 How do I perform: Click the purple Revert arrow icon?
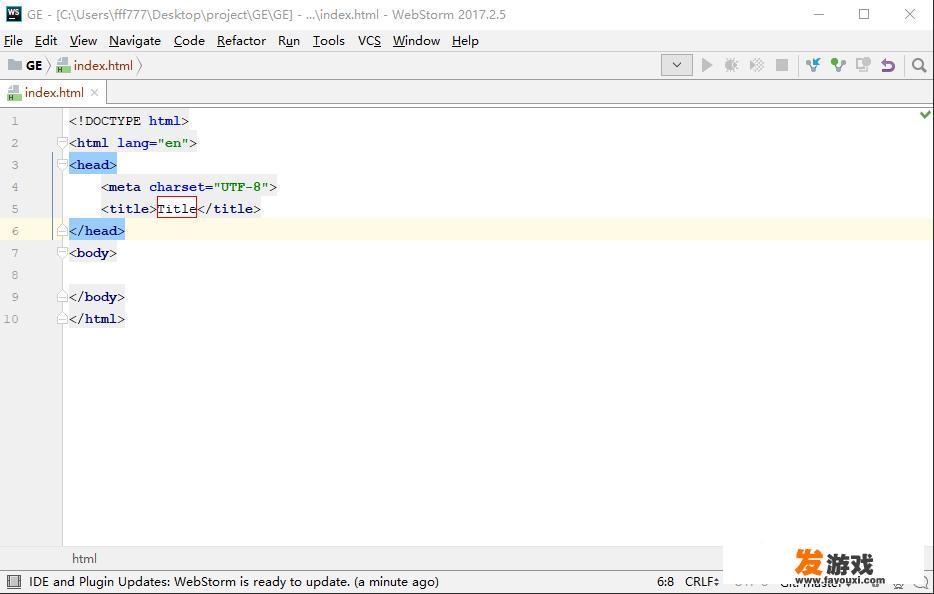click(888, 65)
